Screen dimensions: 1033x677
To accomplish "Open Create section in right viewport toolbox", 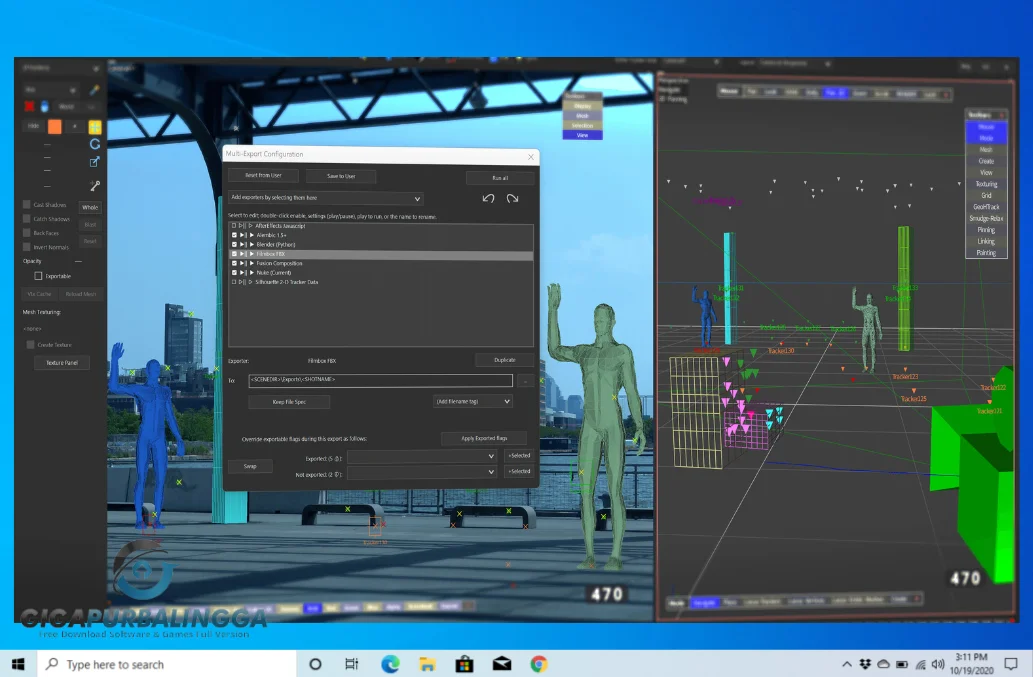I will (x=986, y=161).
